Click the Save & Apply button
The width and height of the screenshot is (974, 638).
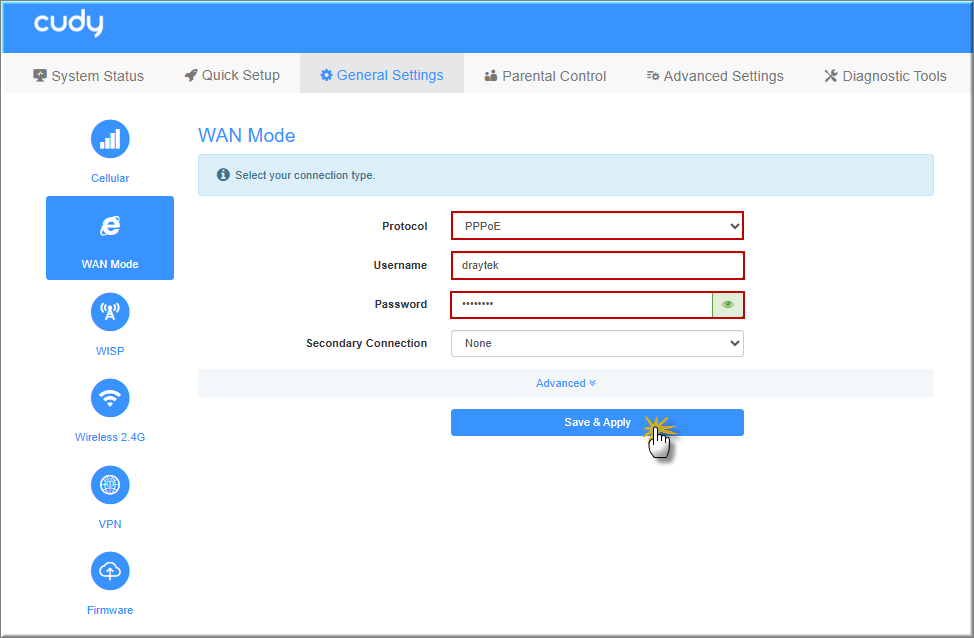click(597, 422)
